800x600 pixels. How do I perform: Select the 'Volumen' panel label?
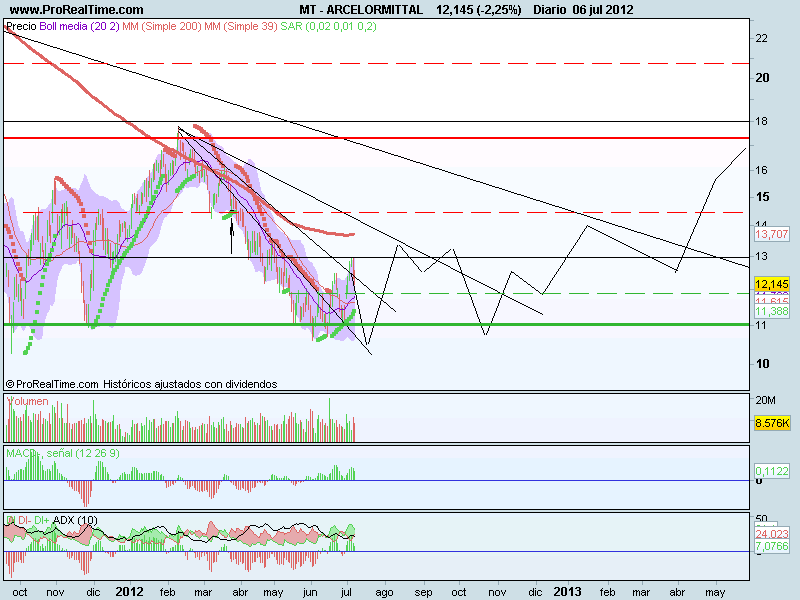click(x=28, y=402)
